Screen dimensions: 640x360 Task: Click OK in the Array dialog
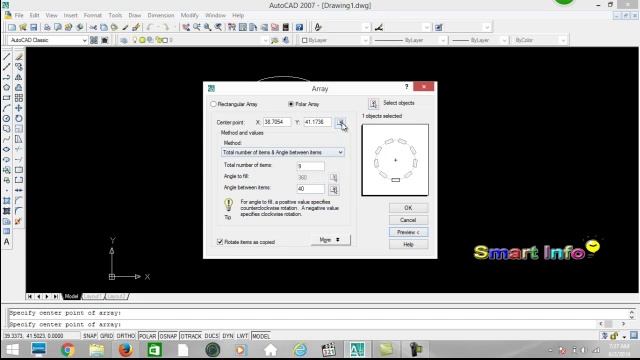click(408, 208)
